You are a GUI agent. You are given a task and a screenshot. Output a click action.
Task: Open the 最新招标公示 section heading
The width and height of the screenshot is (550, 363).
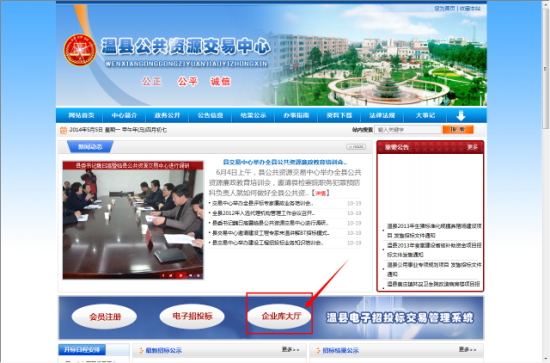coord(163,350)
